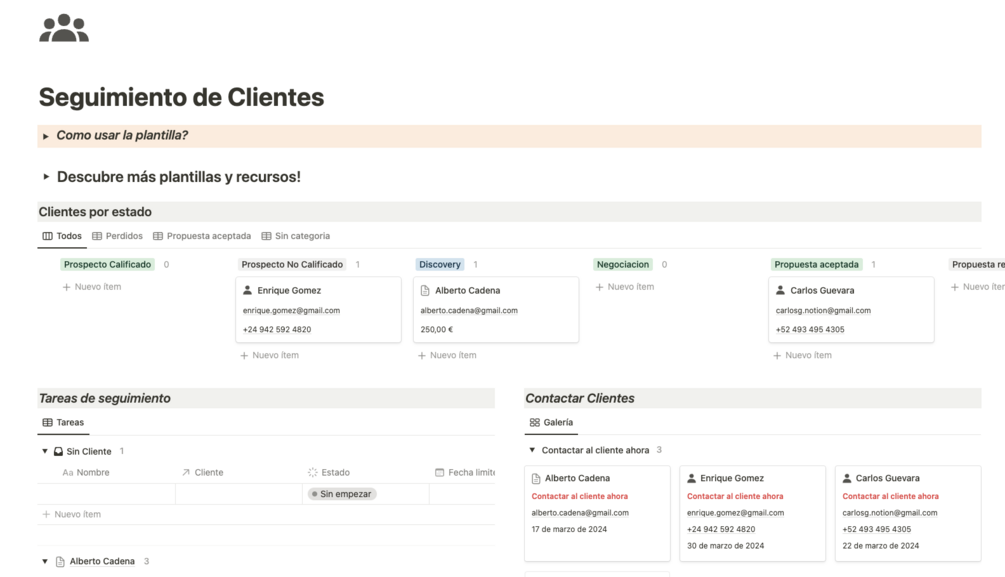Click person icon on Carlos Guevara board card

pyautogui.click(x=780, y=290)
